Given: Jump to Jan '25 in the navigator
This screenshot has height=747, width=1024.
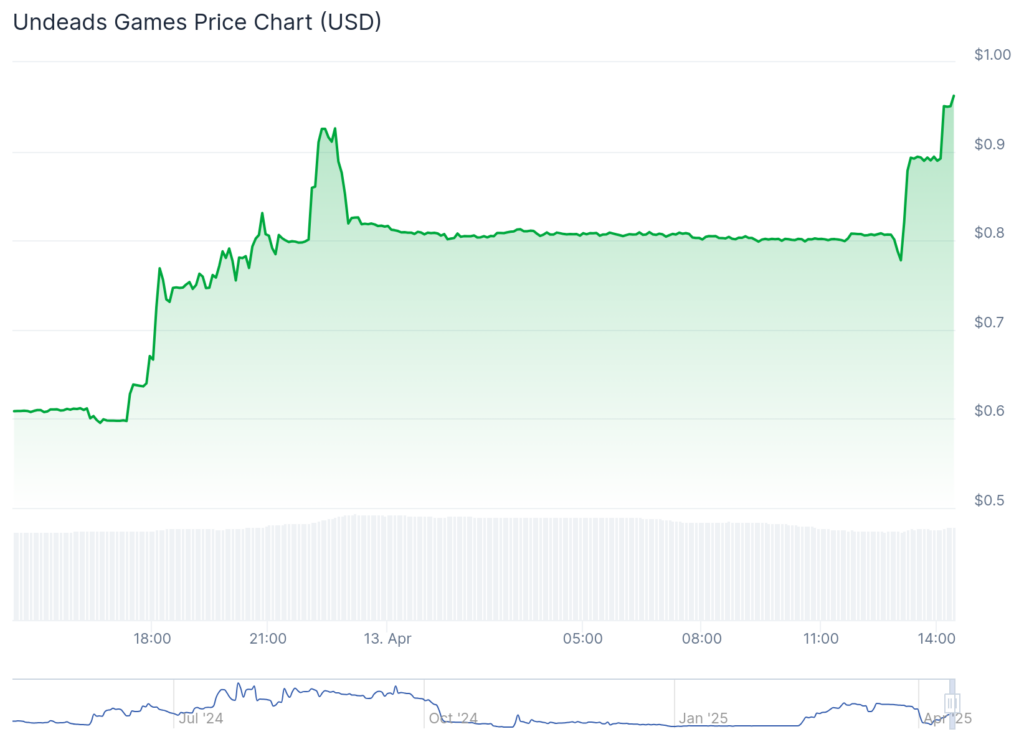Looking at the screenshot, I should pos(704,718).
